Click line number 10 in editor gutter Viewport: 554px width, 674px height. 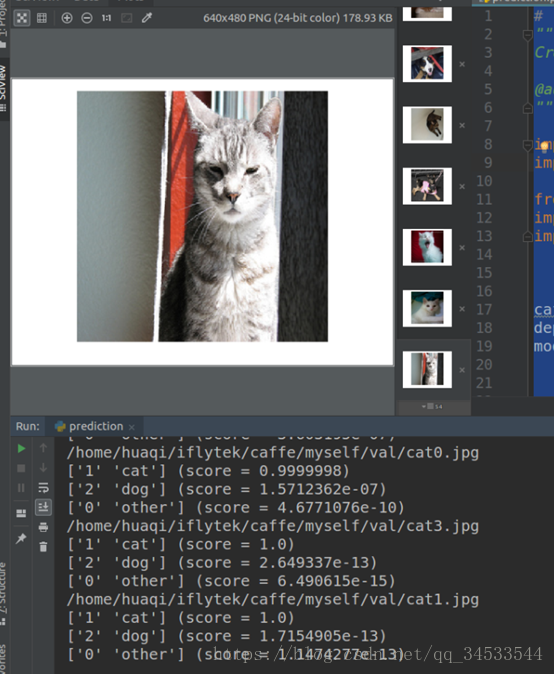(484, 181)
